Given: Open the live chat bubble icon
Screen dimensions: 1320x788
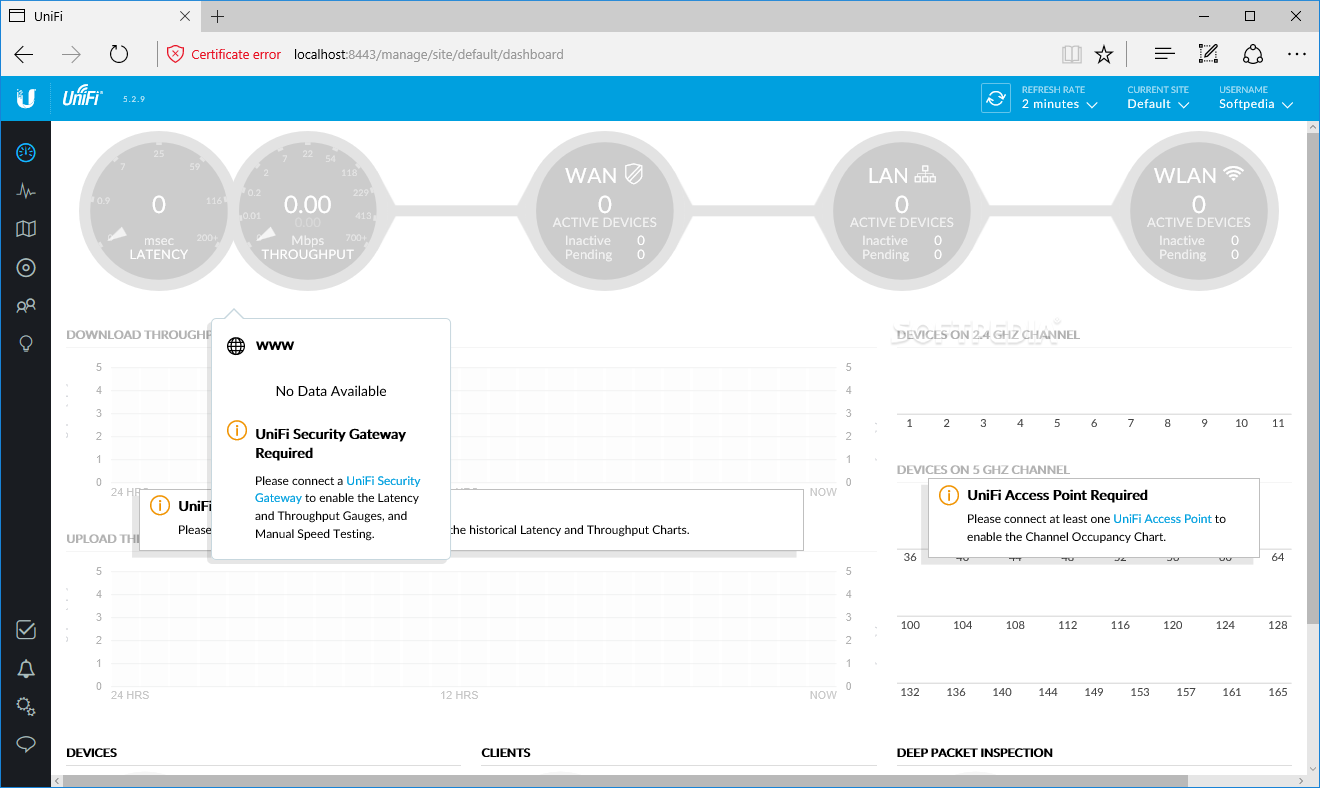Looking at the screenshot, I should pyautogui.click(x=26, y=745).
